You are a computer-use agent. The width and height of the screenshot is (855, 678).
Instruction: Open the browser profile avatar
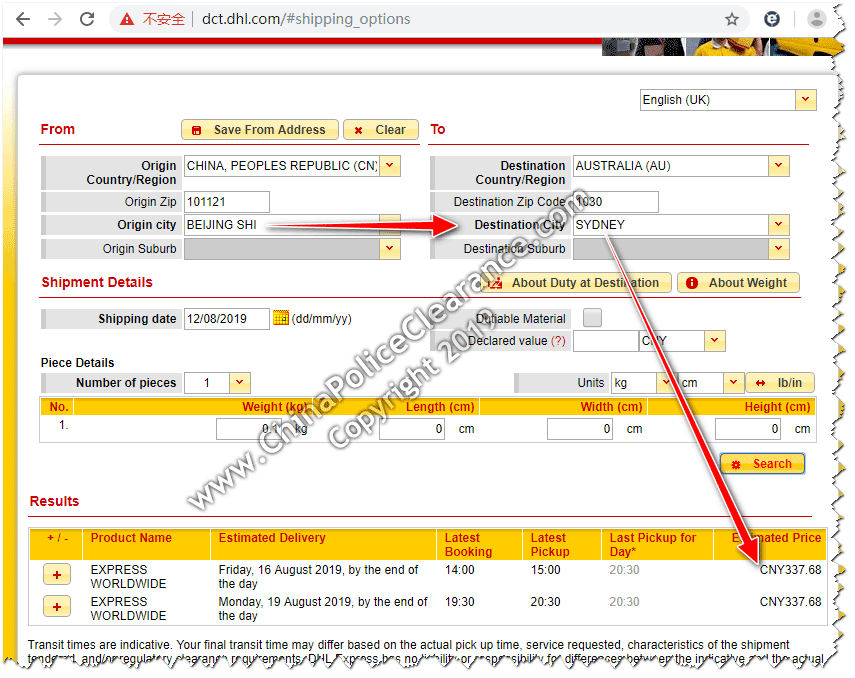[816, 19]
